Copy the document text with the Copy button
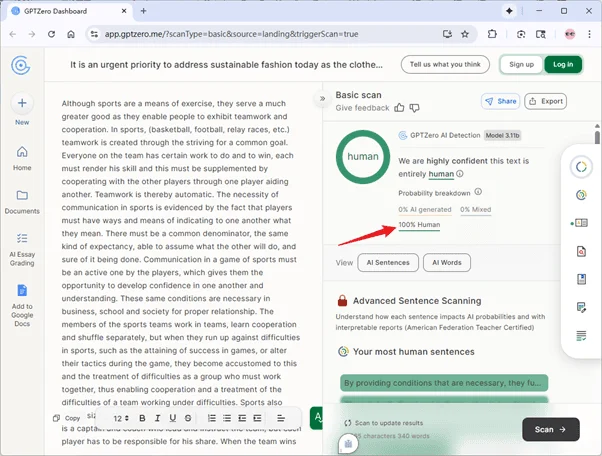 [x=67, y=418]
